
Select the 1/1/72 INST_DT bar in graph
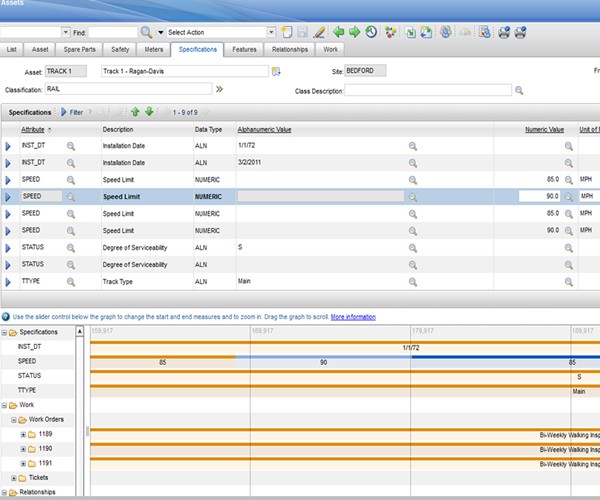(345, 347)
